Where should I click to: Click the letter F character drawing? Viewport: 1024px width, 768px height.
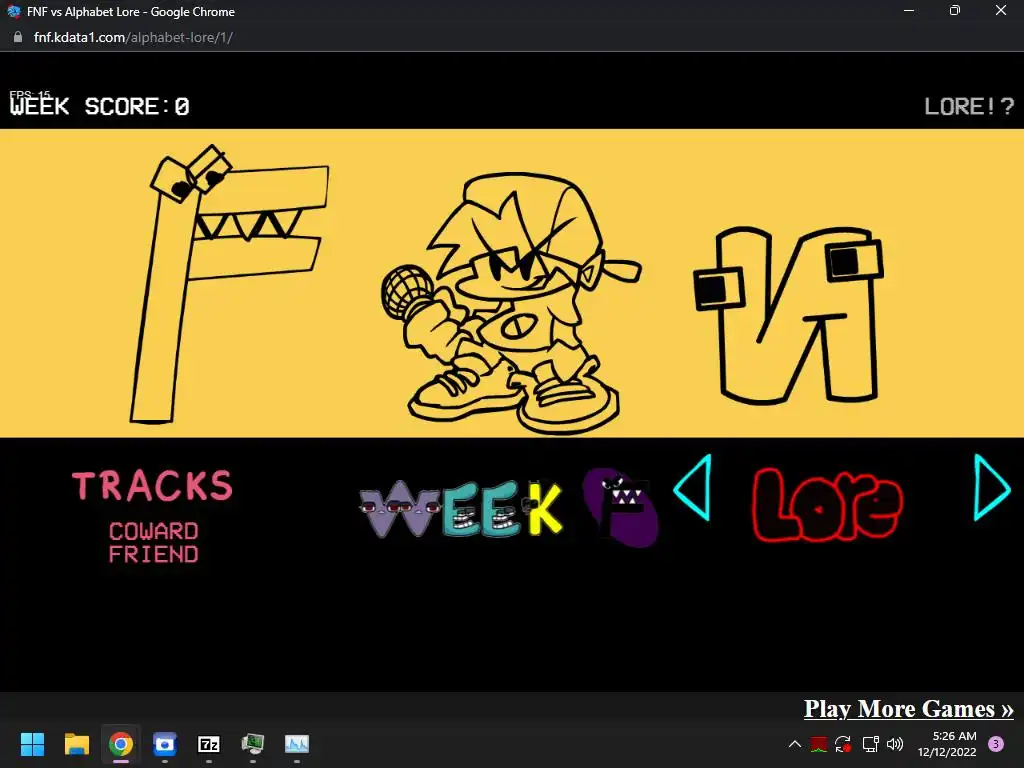point(230,284)
